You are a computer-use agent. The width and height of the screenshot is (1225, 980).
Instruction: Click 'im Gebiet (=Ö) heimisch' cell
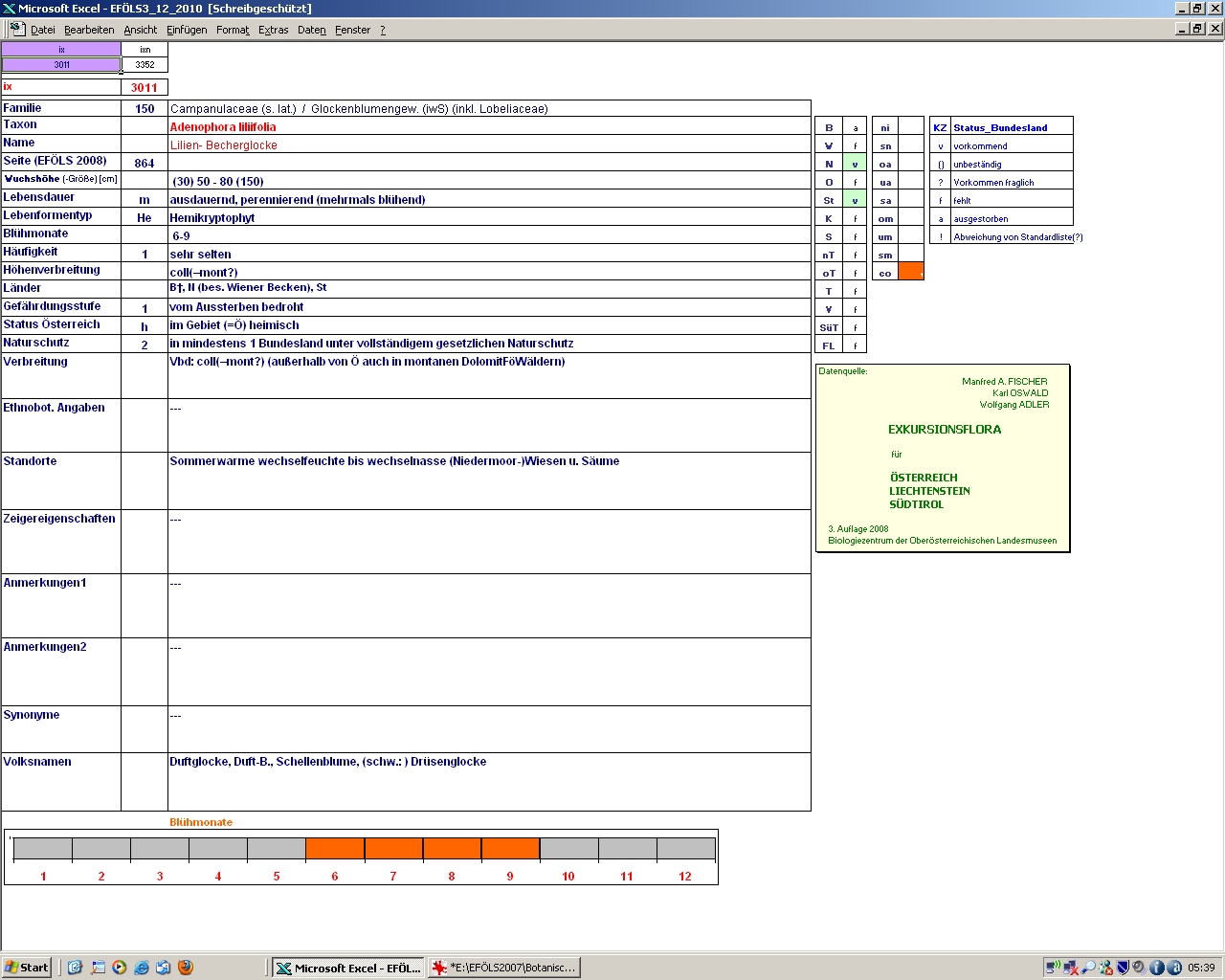click(x=489, y=324)
